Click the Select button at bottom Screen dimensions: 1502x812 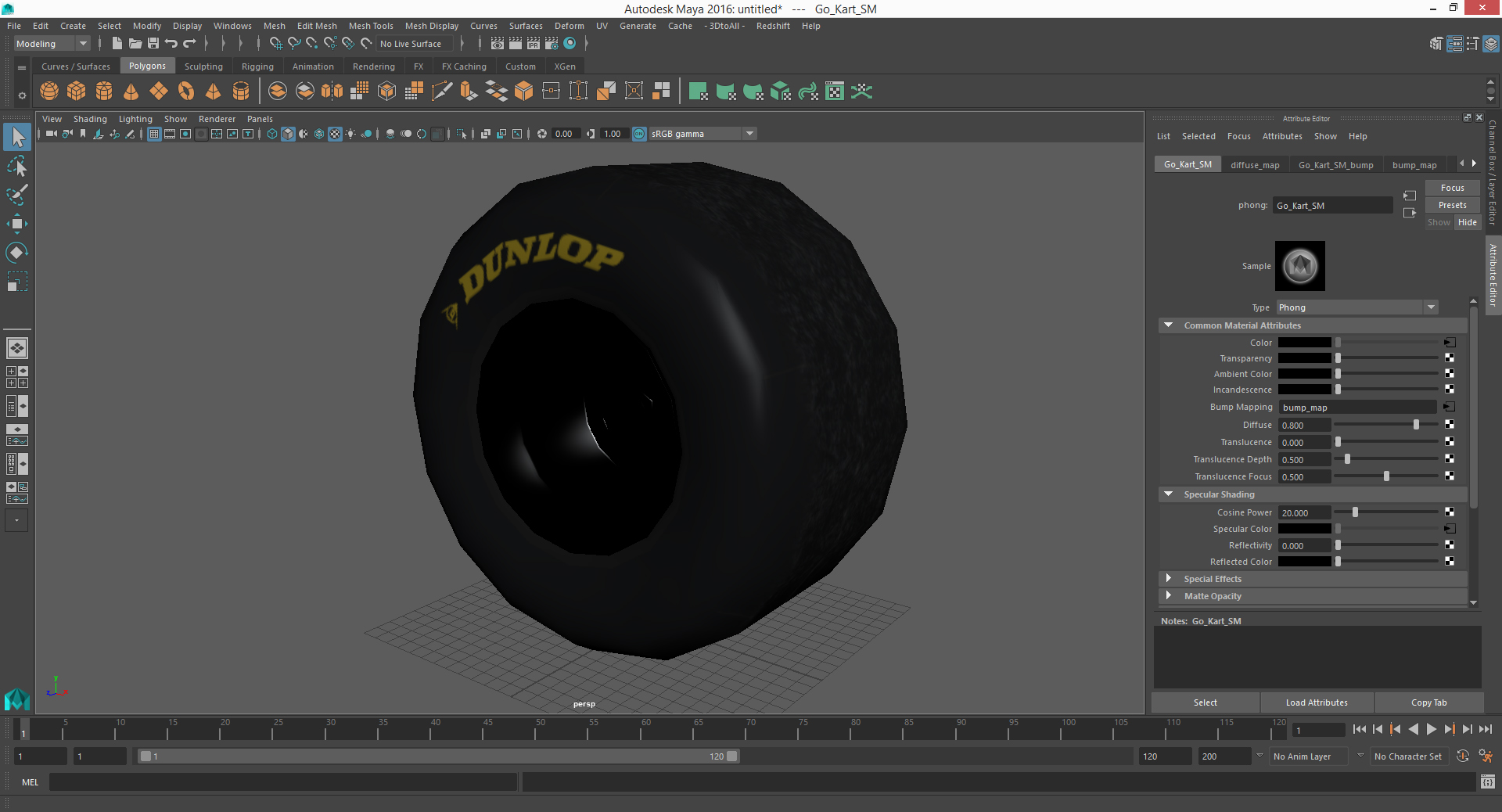(x=1205, y=702)
